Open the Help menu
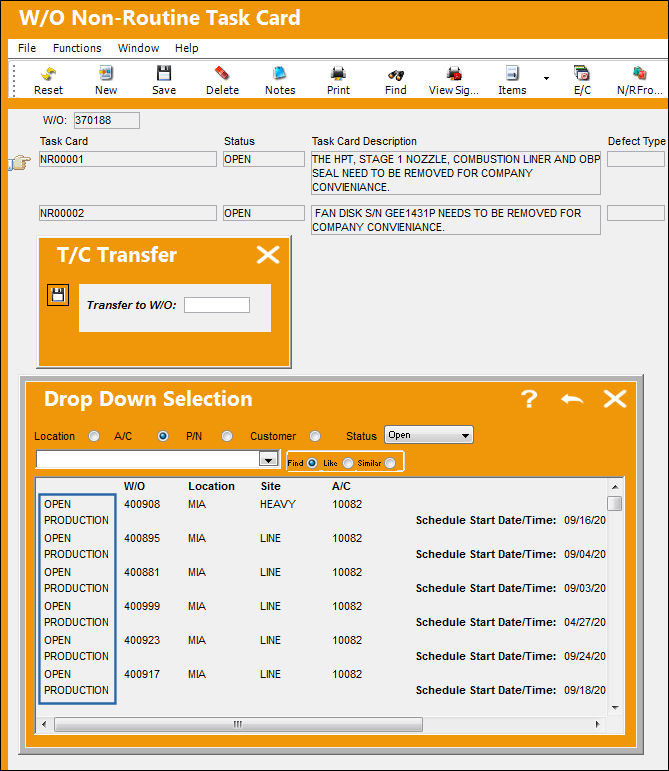 pyautogui.click(x=187, y=48)
